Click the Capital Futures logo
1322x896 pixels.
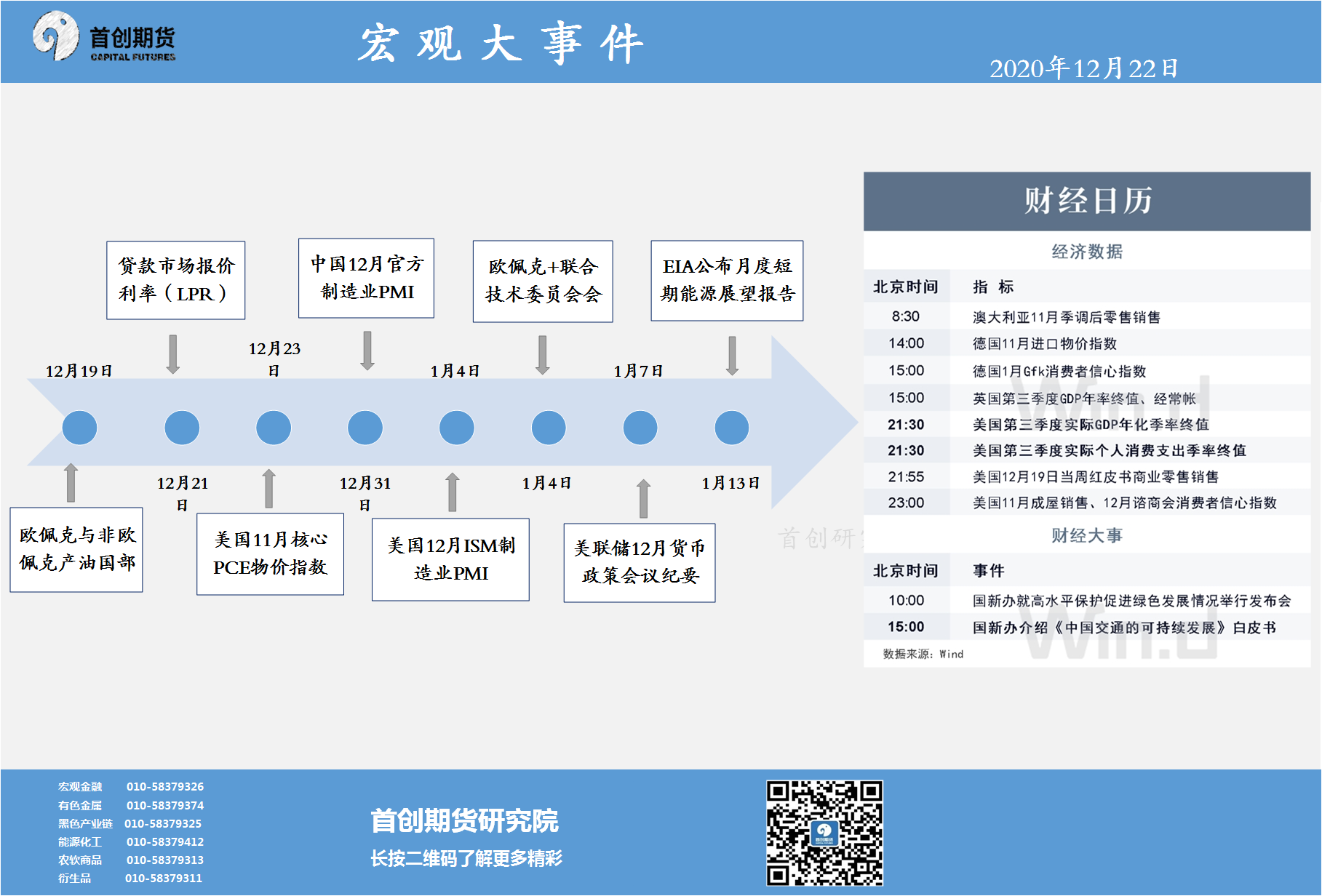click(x=103, y=37)
